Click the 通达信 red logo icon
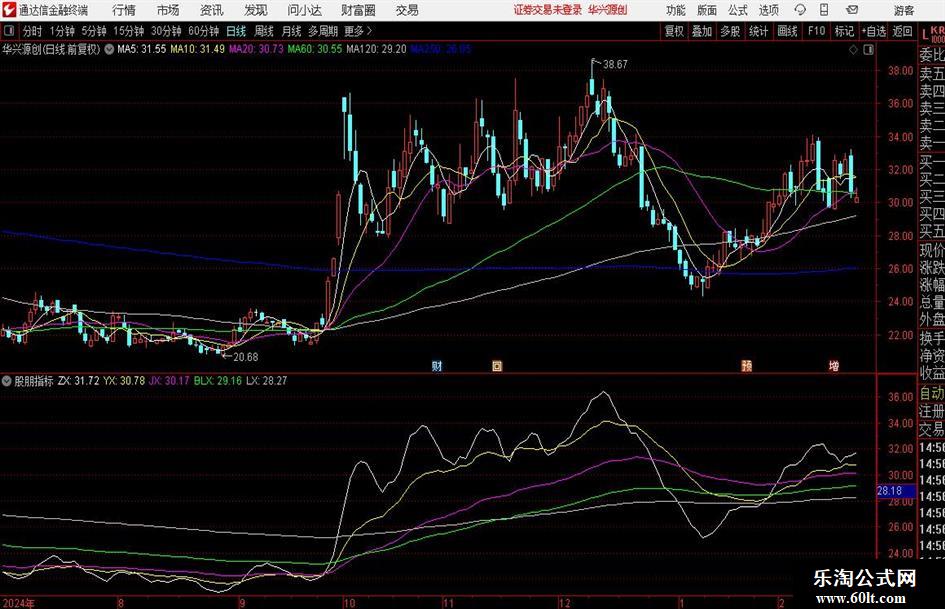 pyautogui.click(x=9, y=10)
